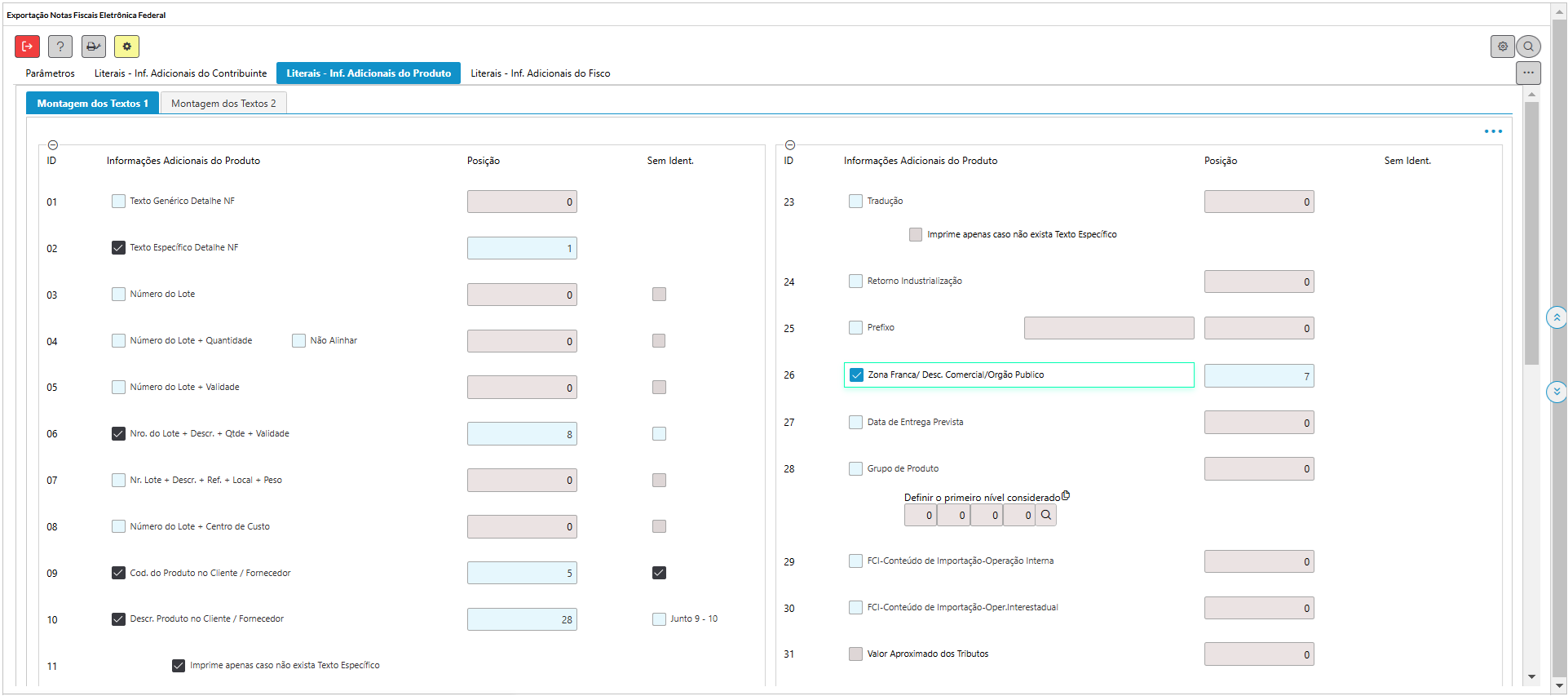
Task: Switch to the Montagem dos Textos 2 tab
Action: tap(223, 104)
